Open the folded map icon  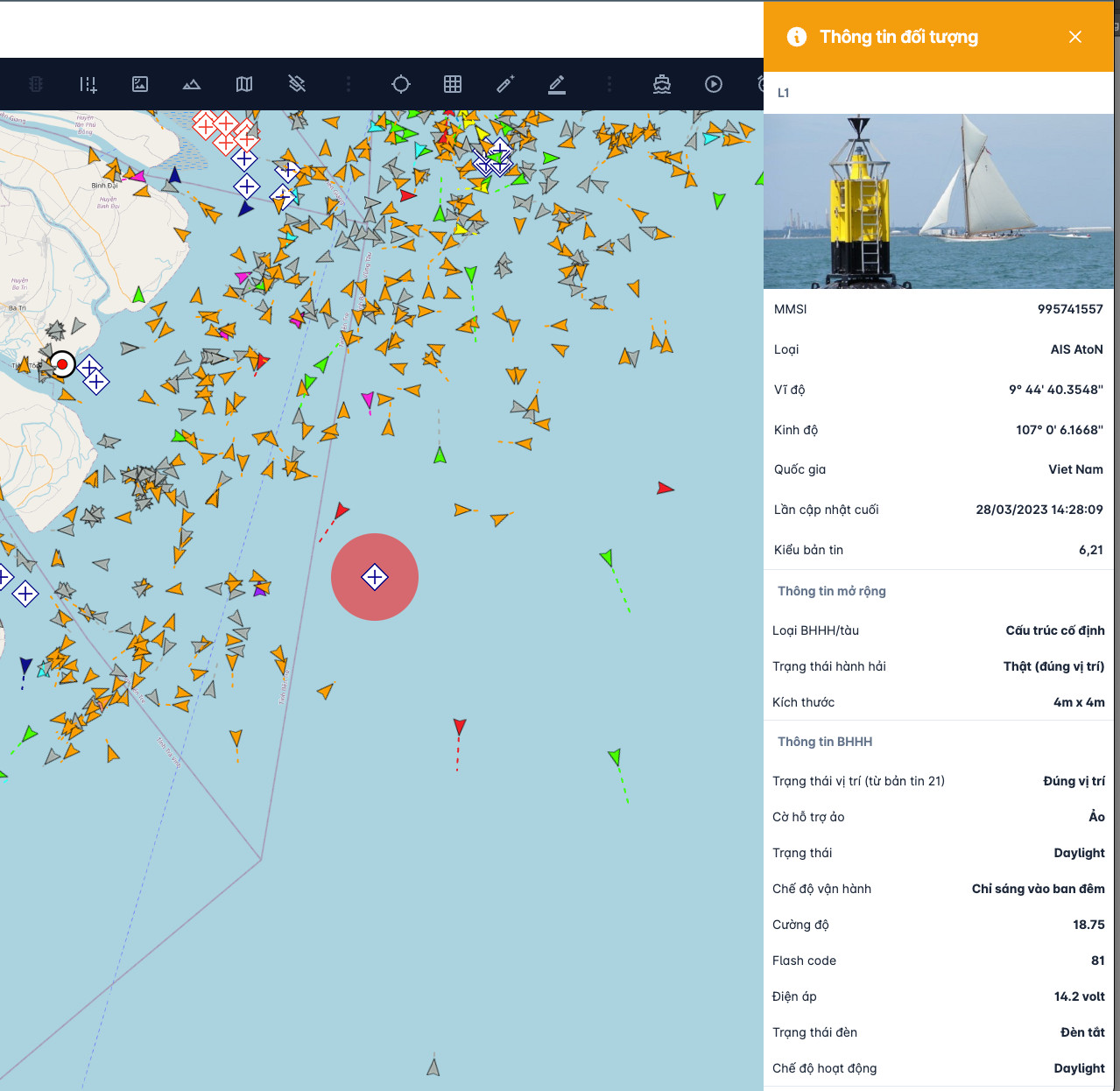pos(244,84)
